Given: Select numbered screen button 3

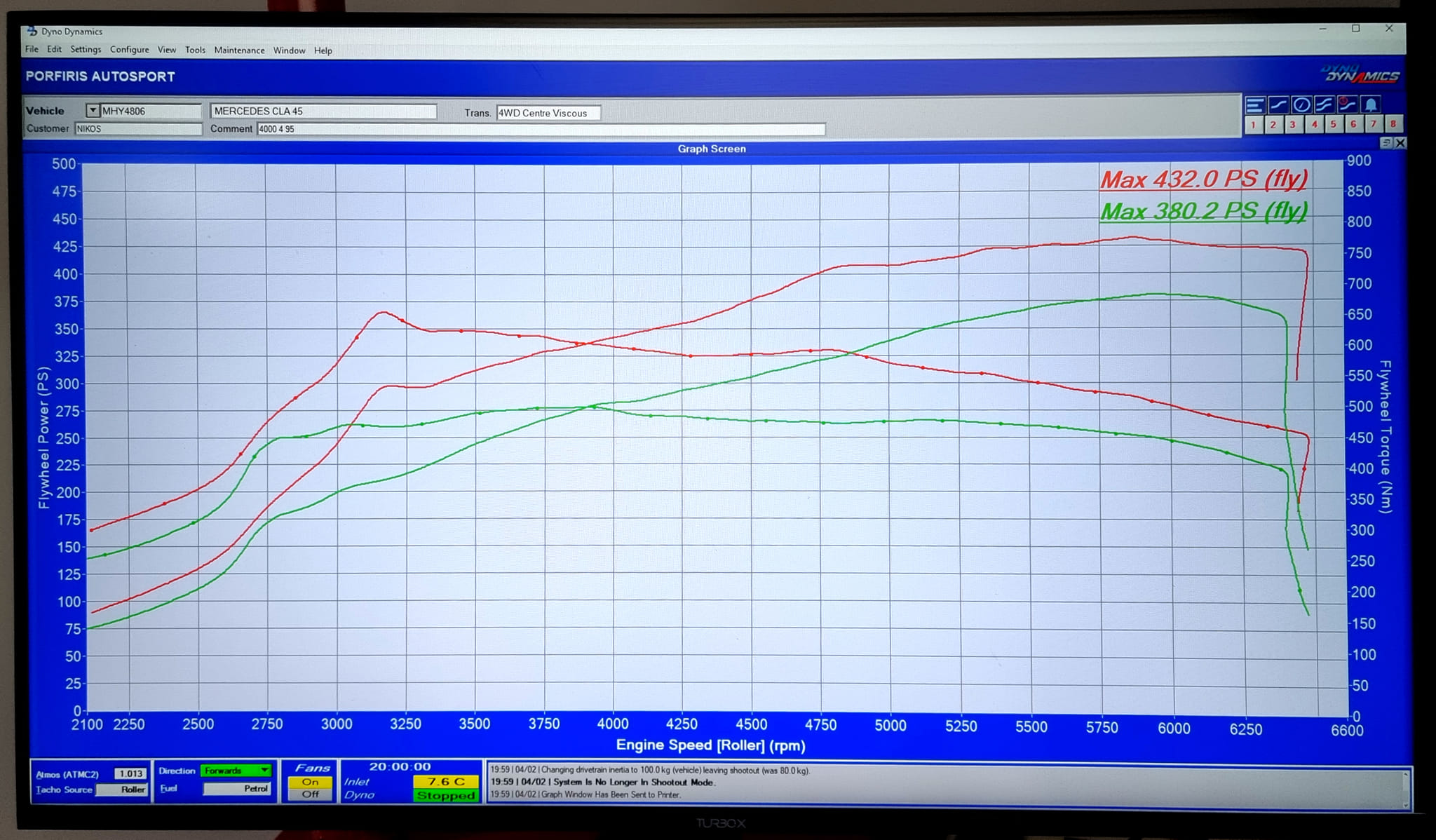Looking at the screenshot, I should (1293, 125).
